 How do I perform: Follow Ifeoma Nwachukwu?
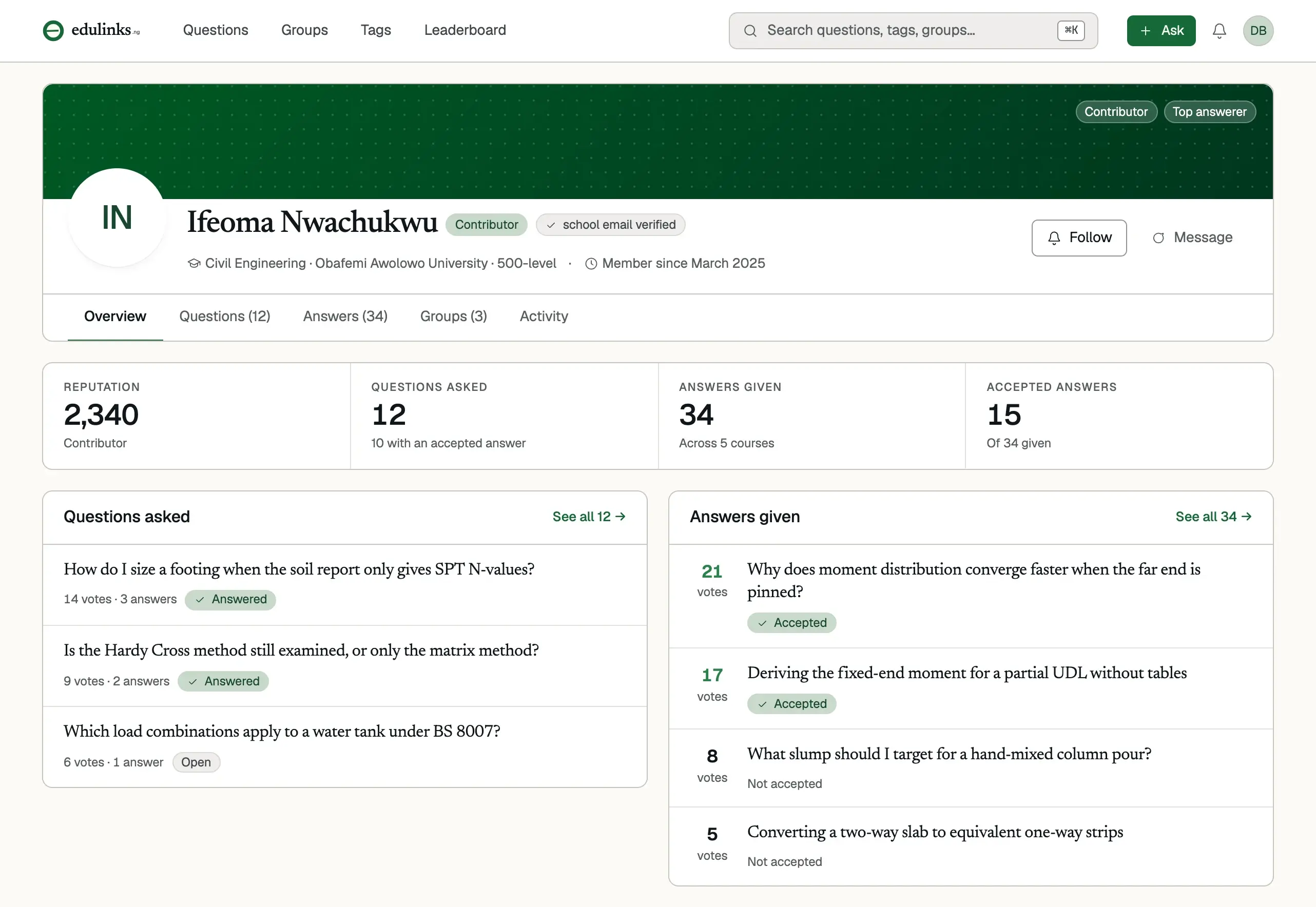tap(1079, 238)
